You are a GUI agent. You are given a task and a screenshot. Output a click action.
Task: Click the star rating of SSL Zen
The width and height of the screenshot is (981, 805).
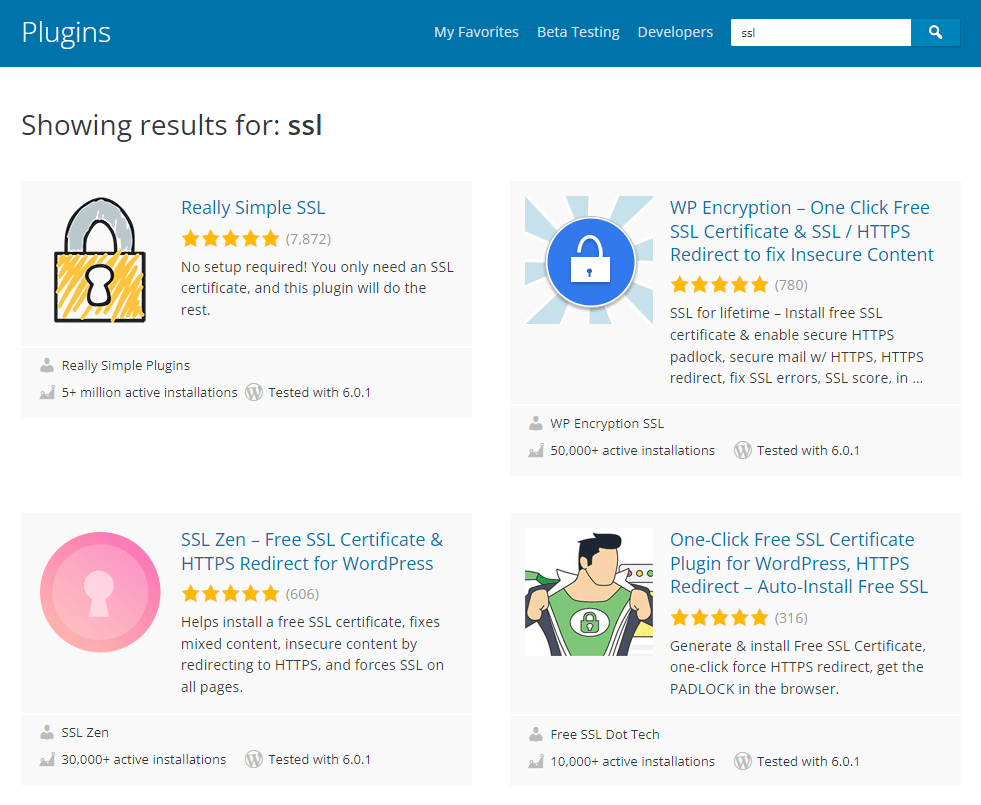coord(230,594)
